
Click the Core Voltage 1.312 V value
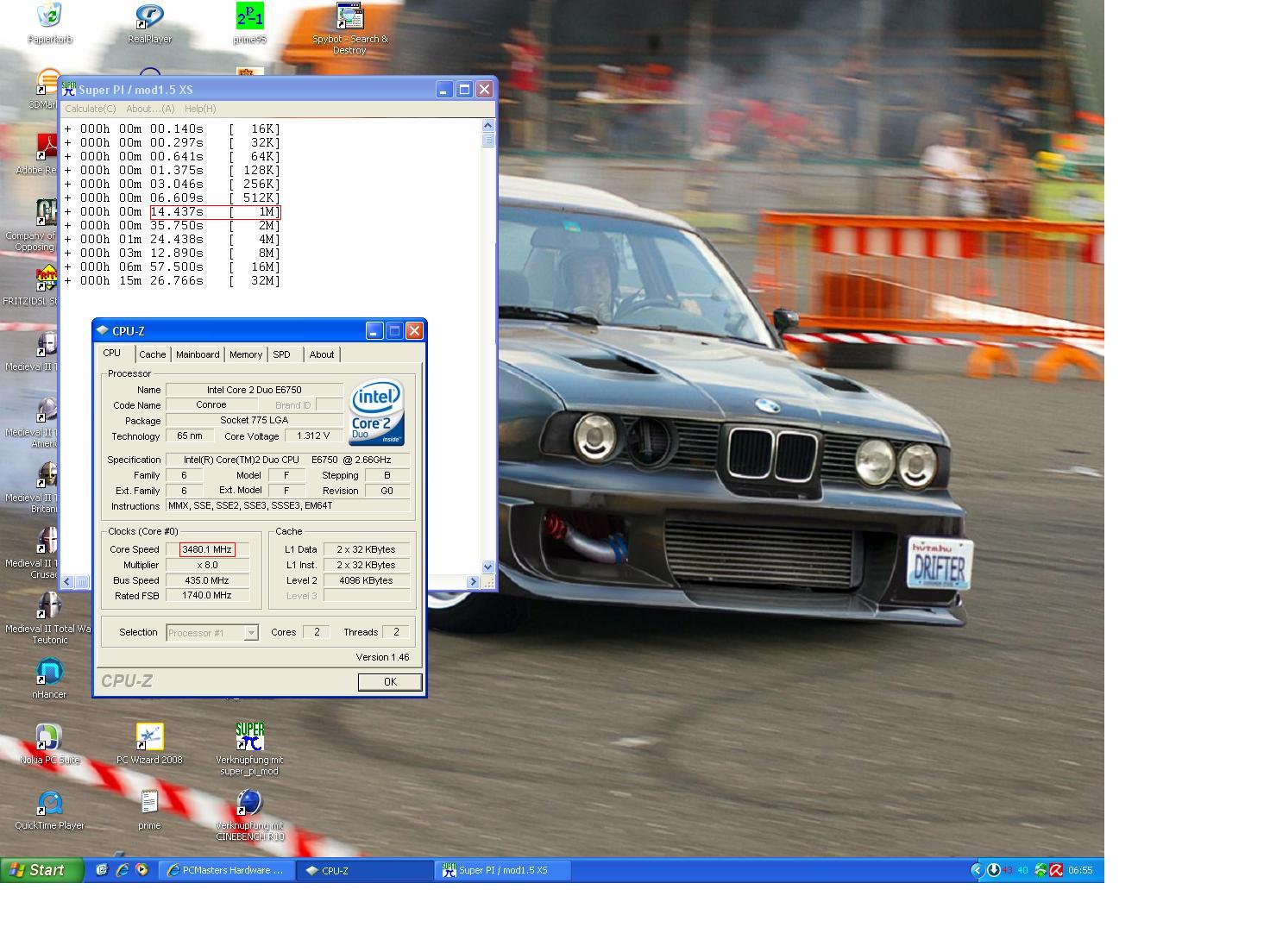pos(313,436)
